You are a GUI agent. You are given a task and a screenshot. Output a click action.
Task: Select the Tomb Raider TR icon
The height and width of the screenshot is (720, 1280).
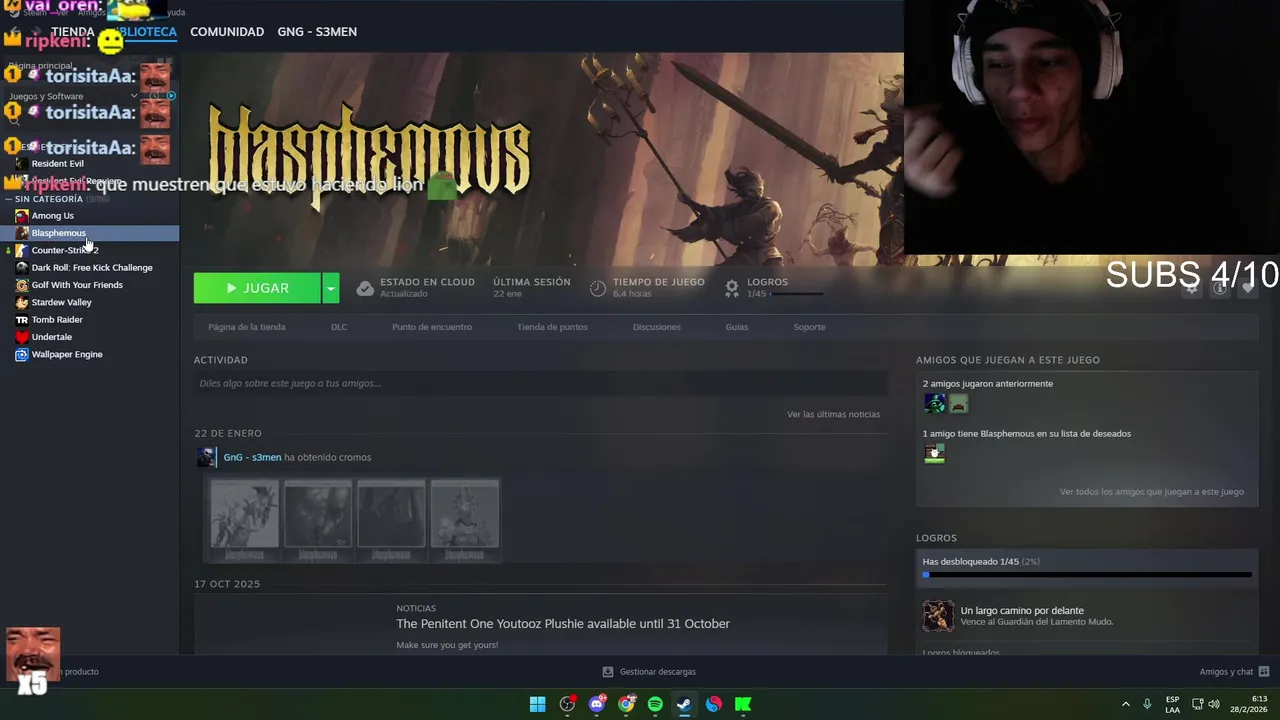point(21,320)
